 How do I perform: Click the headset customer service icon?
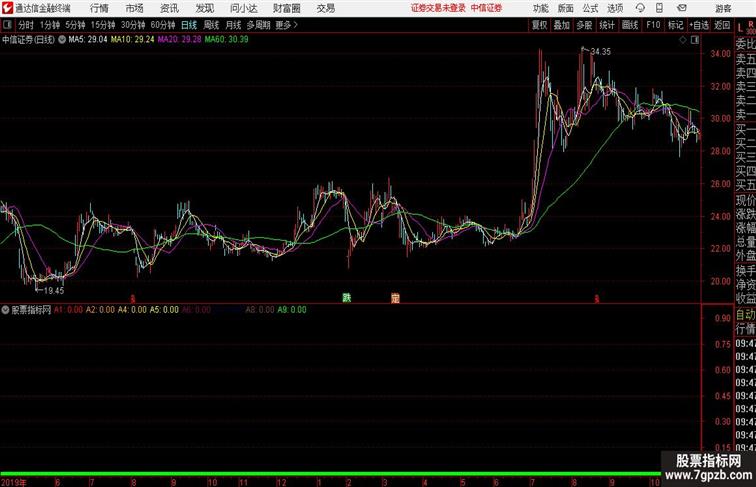pyautogui.click(x=640, y=8)
